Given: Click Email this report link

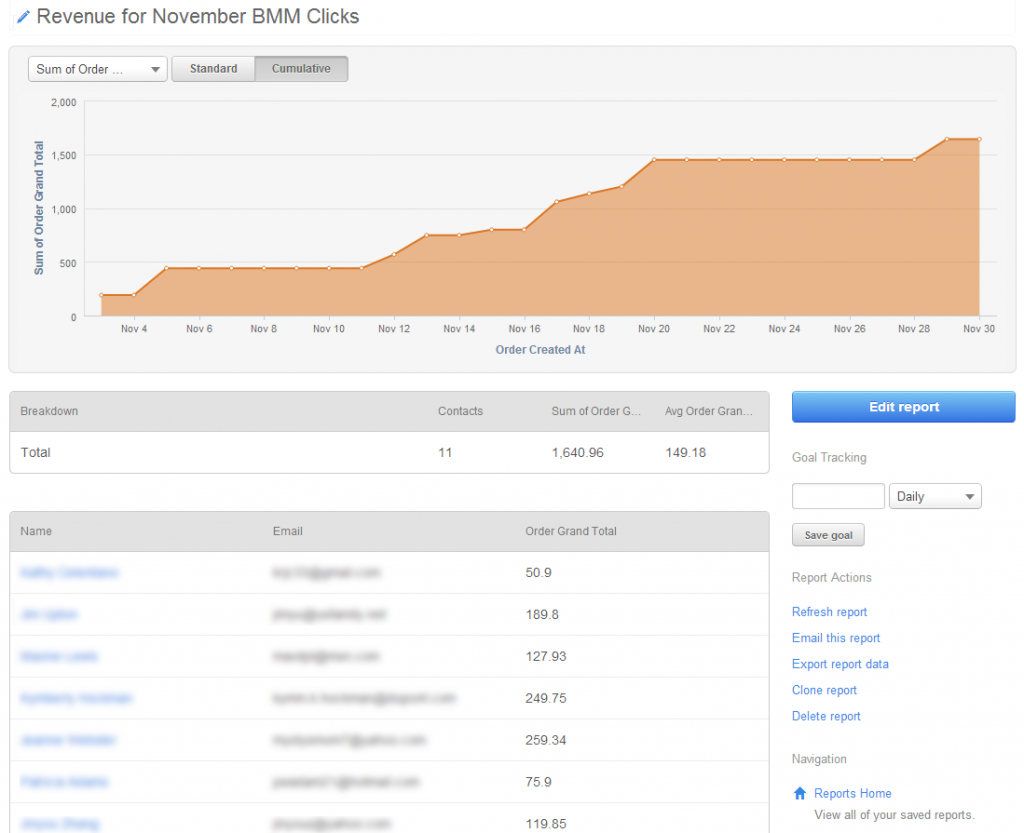Looking at the screenshot, I should tap(836, 638).
